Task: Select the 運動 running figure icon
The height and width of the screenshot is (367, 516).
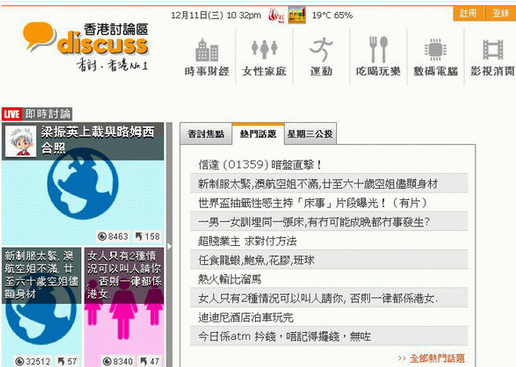Action: (x=321, y=50)
